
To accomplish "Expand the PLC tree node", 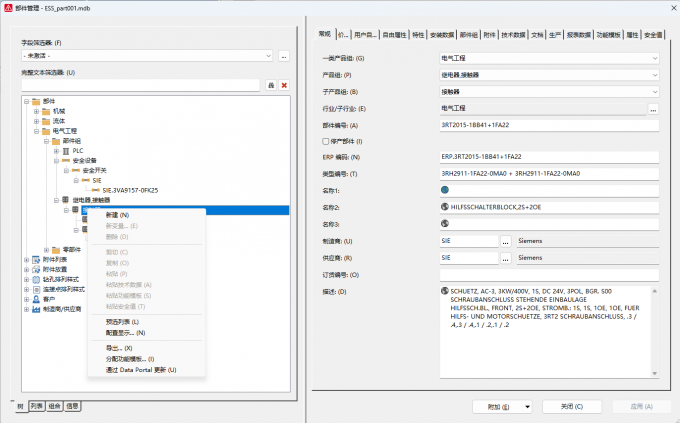I will [x=56, y=151].
